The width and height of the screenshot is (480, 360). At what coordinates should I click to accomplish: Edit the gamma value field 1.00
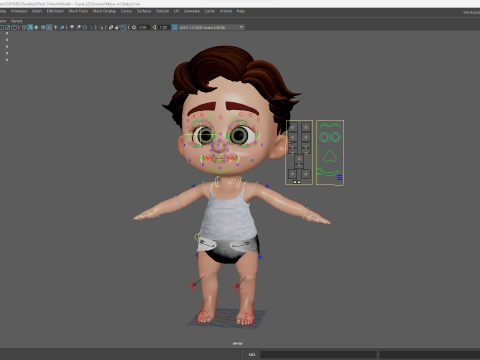point(163,27)
